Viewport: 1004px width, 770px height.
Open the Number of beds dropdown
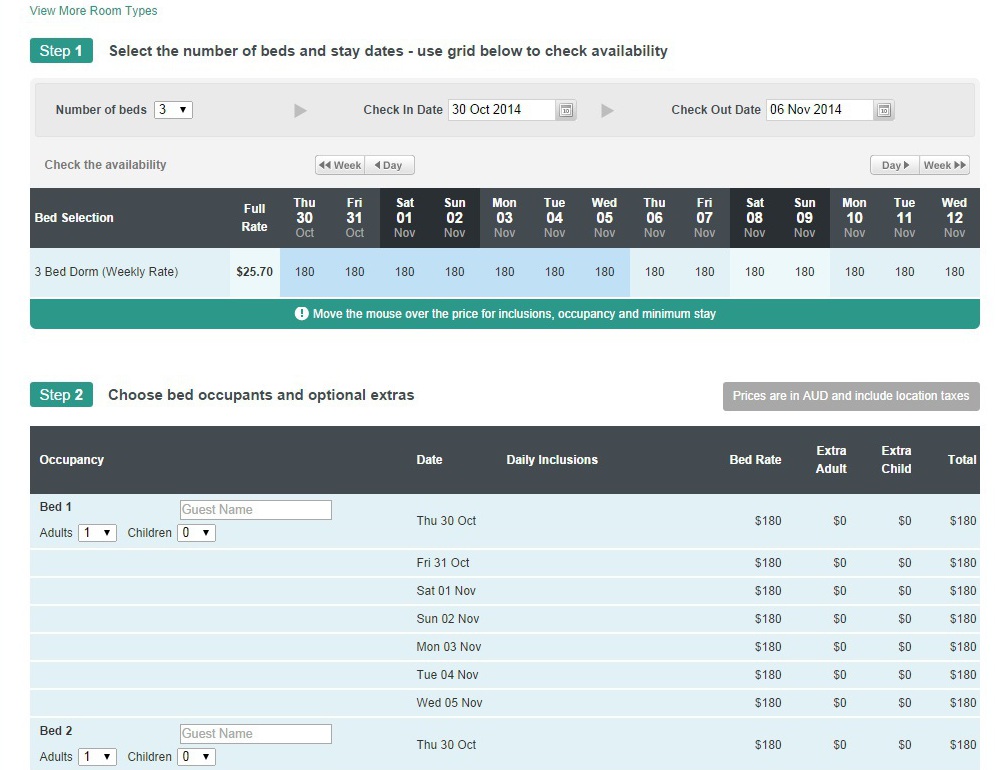click(173, 109)
